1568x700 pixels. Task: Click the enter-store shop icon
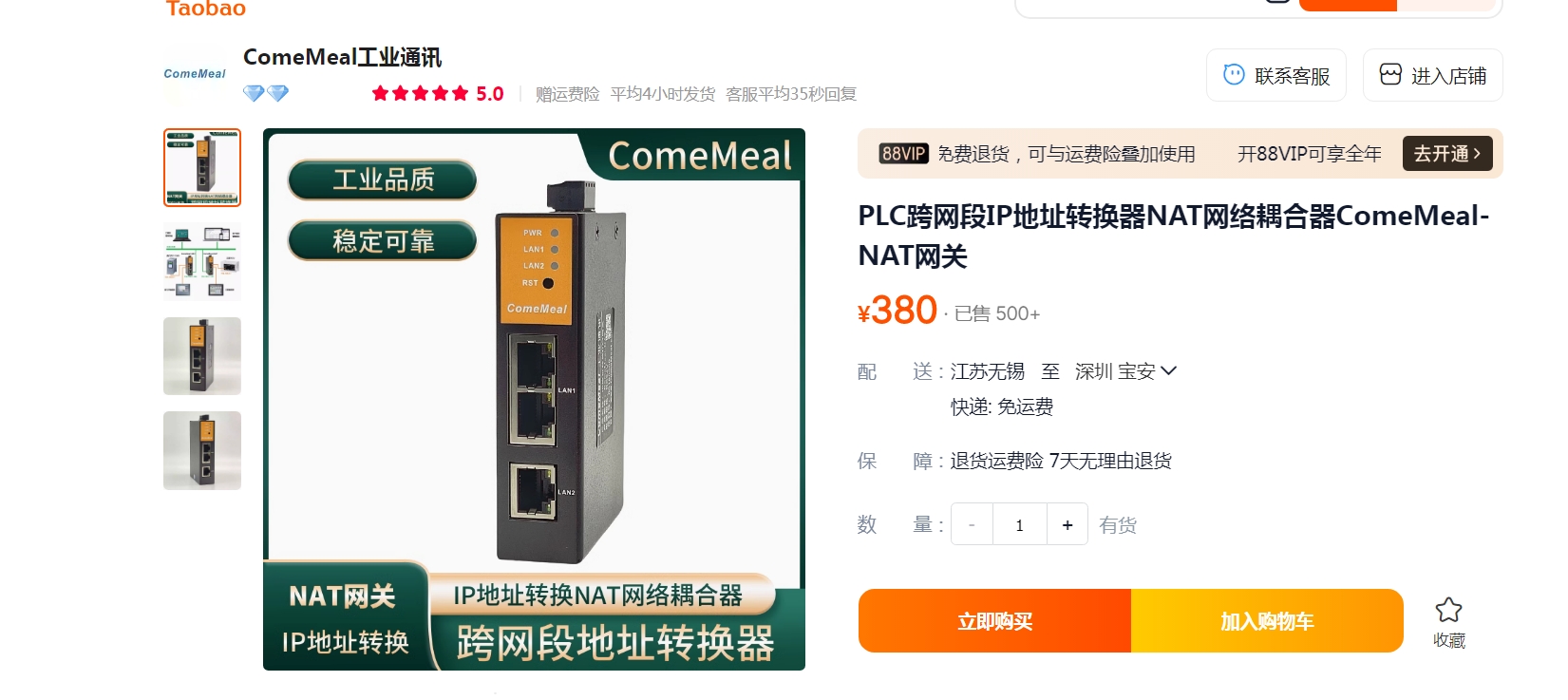1390,74
